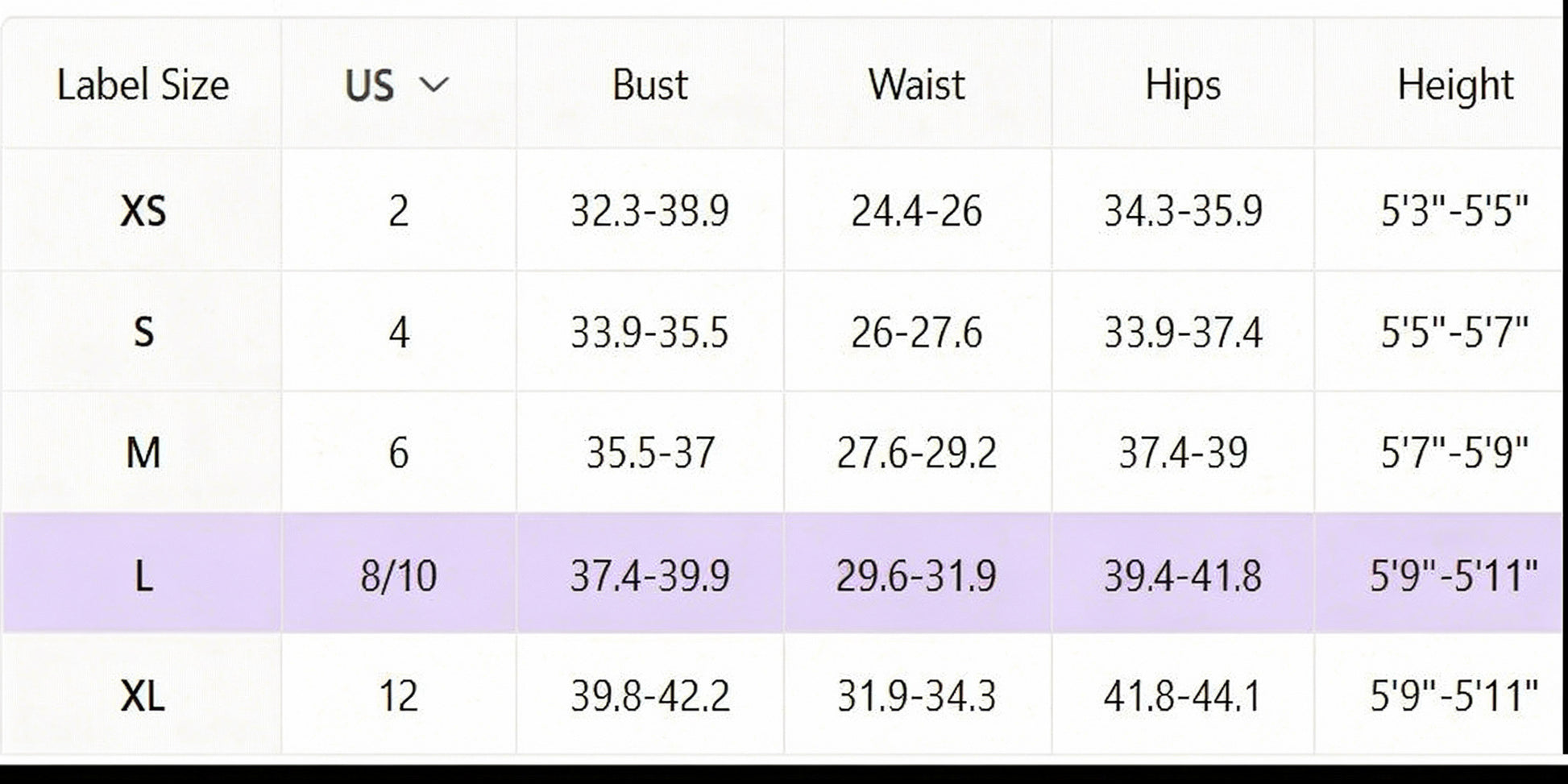Click the L bust value 37.4-39.9
Image resolution: width=1568 pixels, height=784 pixels.
tap(649, 575)
